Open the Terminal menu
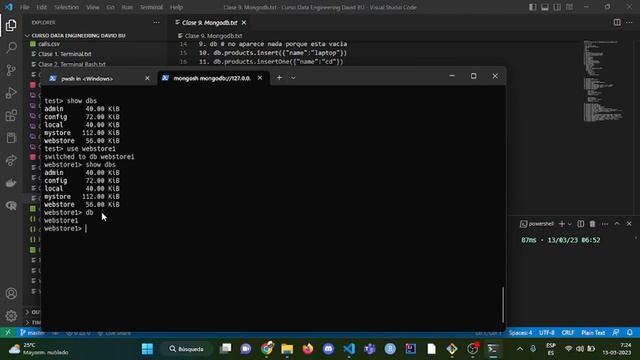The height and width of the screenshot is (360, 640). 151,7
